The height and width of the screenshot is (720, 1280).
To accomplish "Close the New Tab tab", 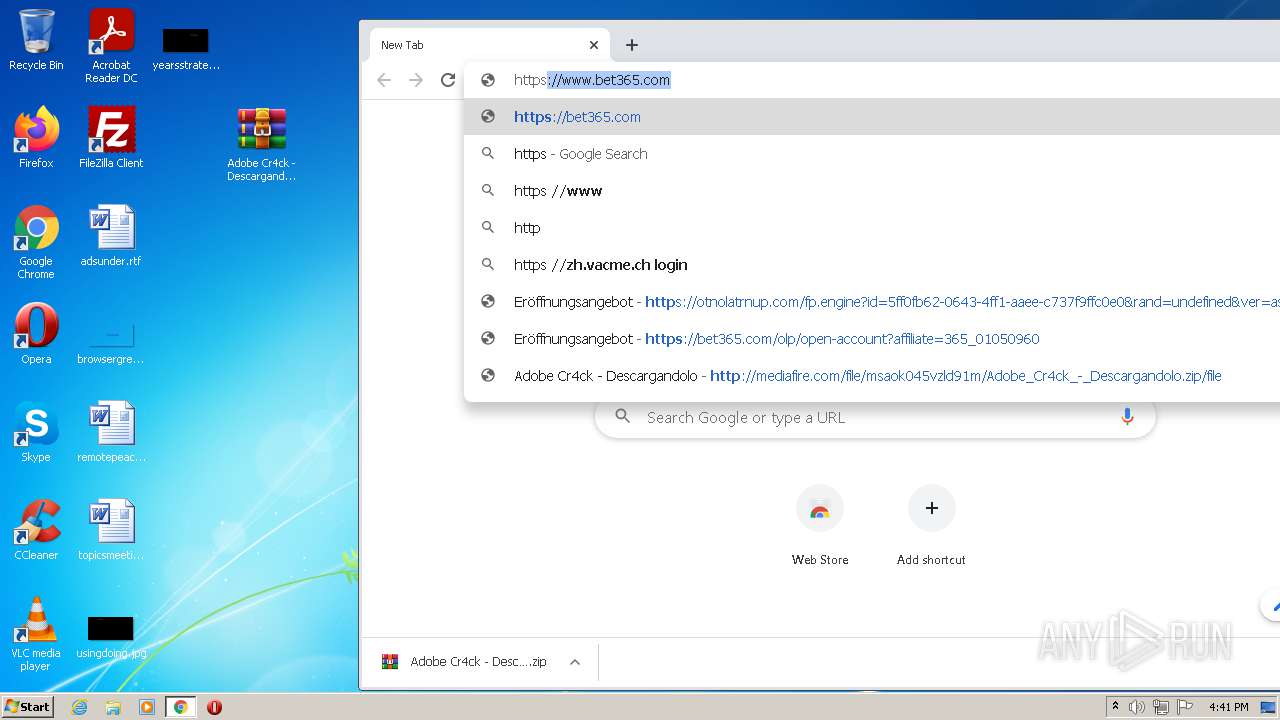I will 593,45.
